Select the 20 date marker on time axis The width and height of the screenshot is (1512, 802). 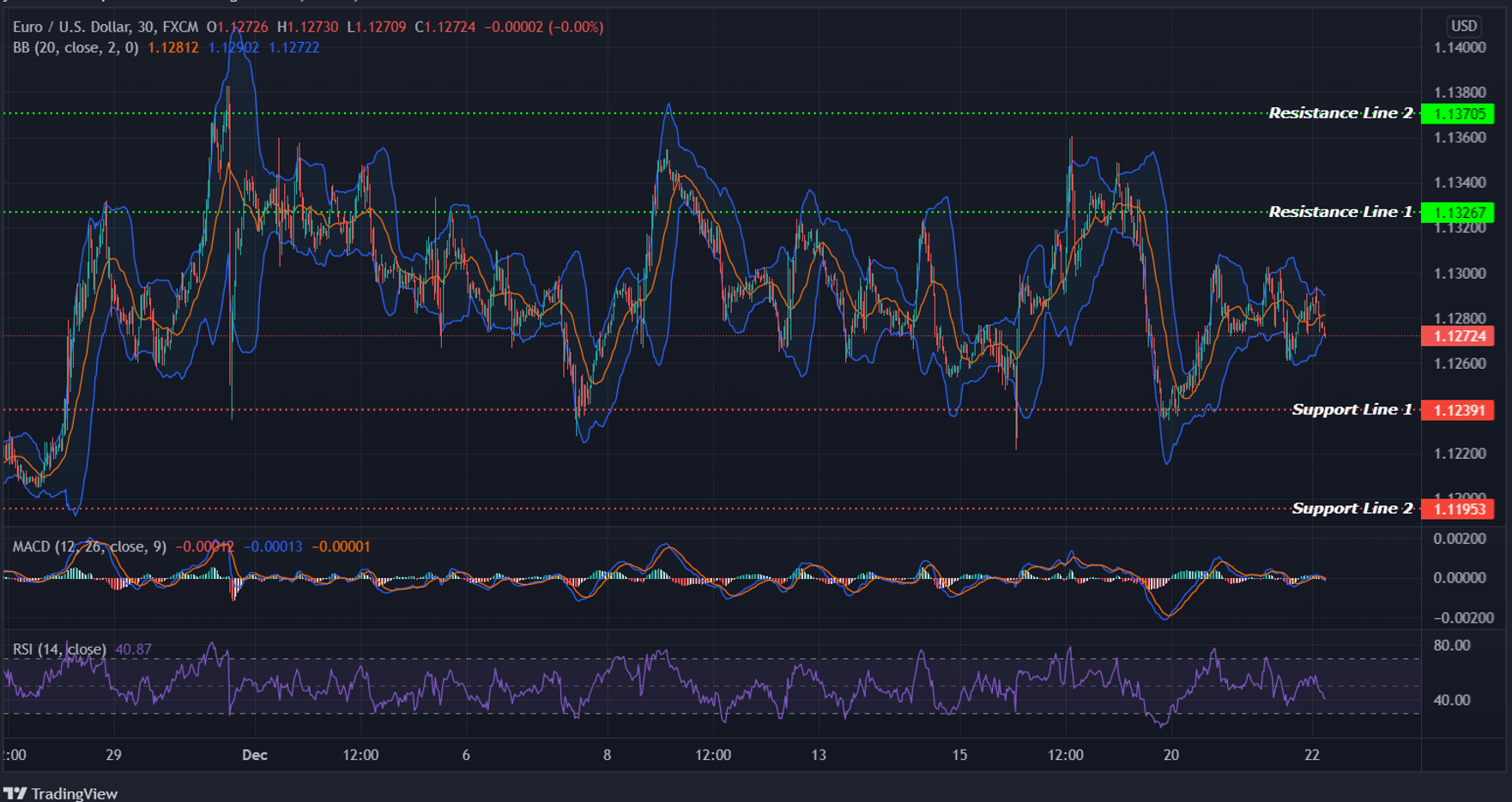1170,755
